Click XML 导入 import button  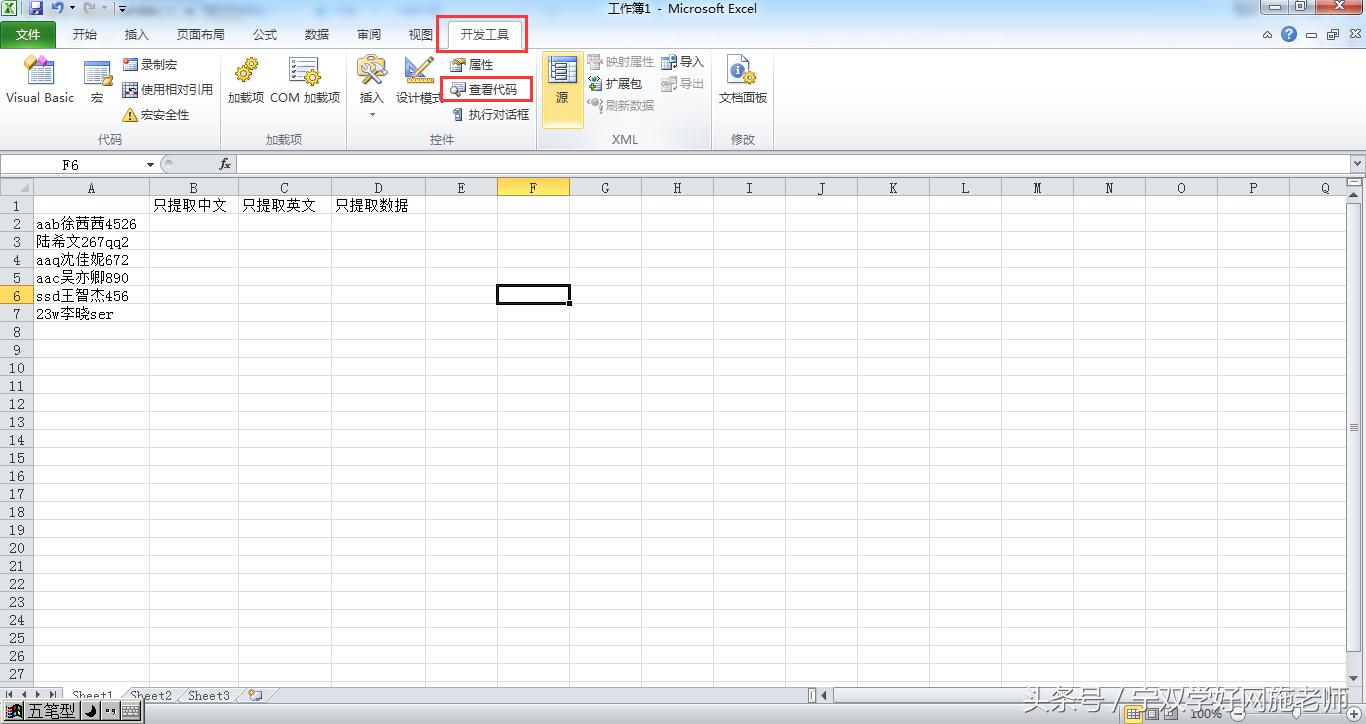pyautogui.click(x=683, y=62)
